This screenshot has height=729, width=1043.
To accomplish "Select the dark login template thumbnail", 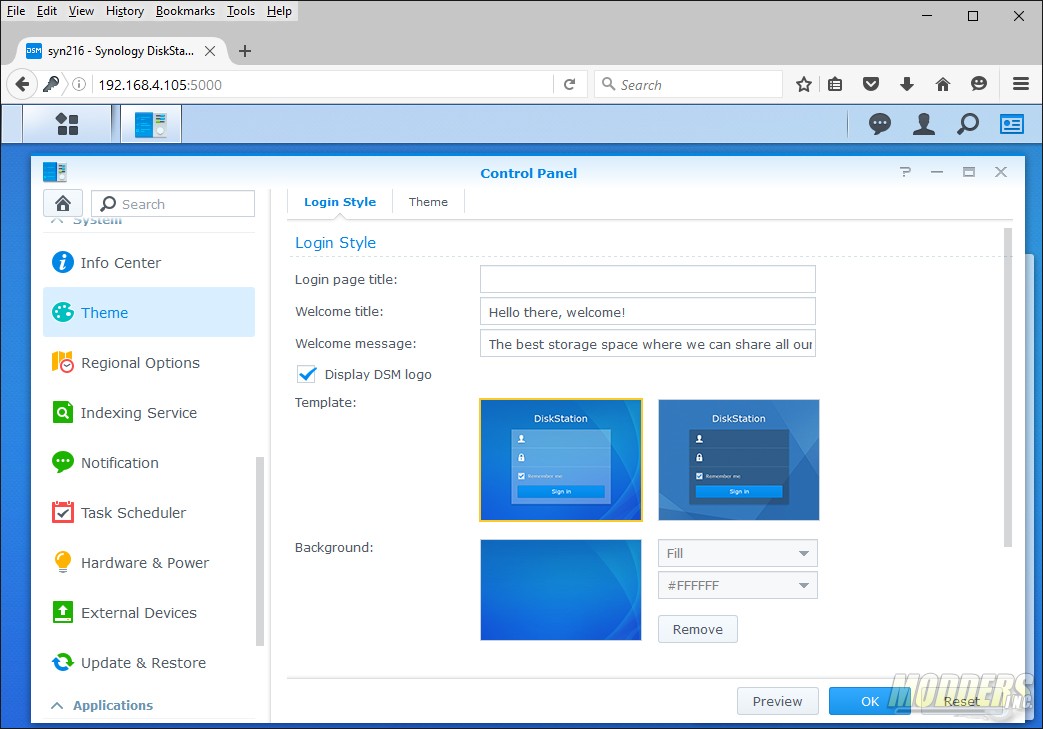I will pyautogui.click(x=738, y=460).
